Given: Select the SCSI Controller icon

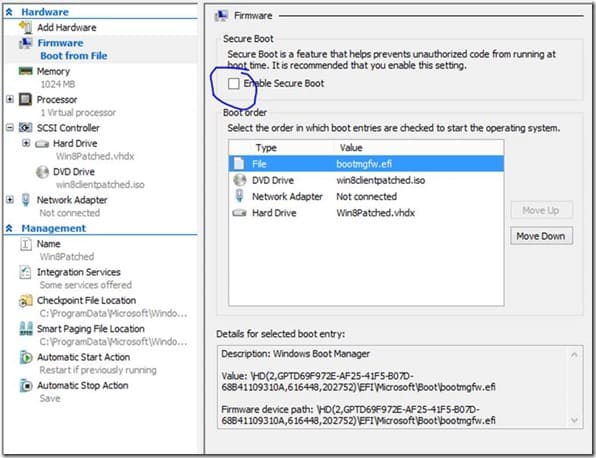Looking at the screenshot, I should (x=25, y=128).
